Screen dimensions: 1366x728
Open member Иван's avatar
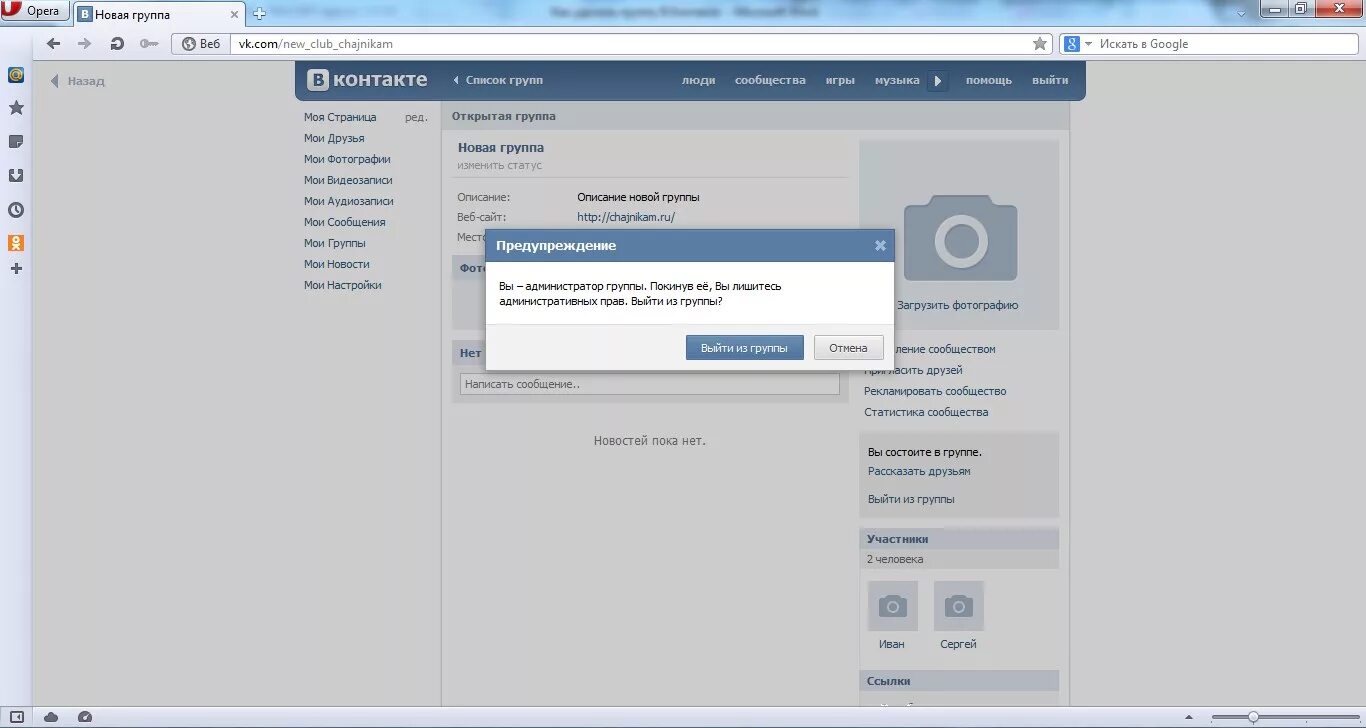(893, 606)
